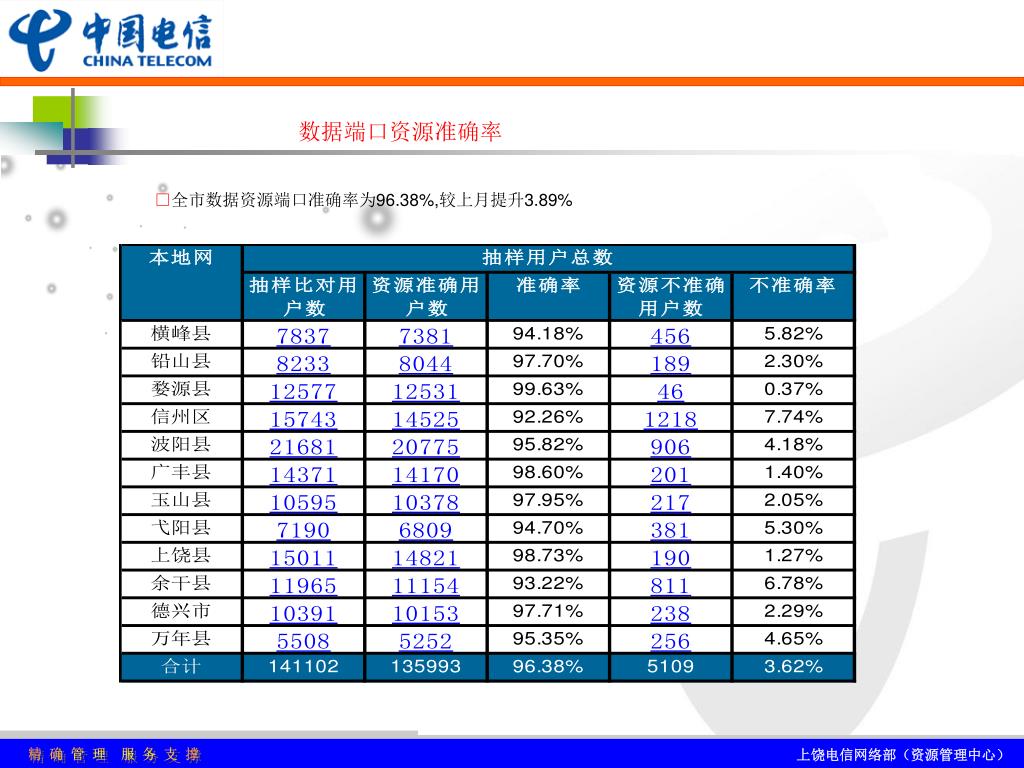Open link 381 in 弋阳县 row
The height and width of the screenshot is (768, 1024).
tap(670, 530)
